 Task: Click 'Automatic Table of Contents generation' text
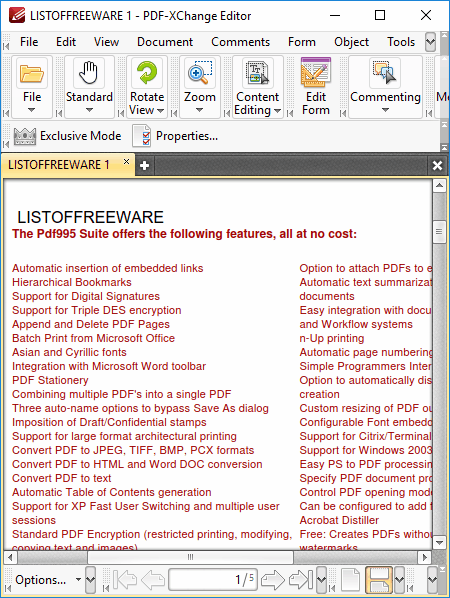(x=111, y=492)
